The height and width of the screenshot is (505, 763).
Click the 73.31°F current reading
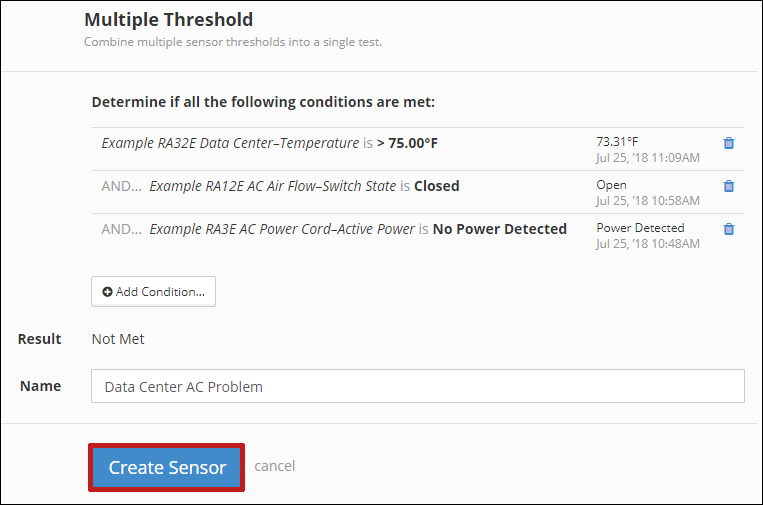tap(617, 141)
